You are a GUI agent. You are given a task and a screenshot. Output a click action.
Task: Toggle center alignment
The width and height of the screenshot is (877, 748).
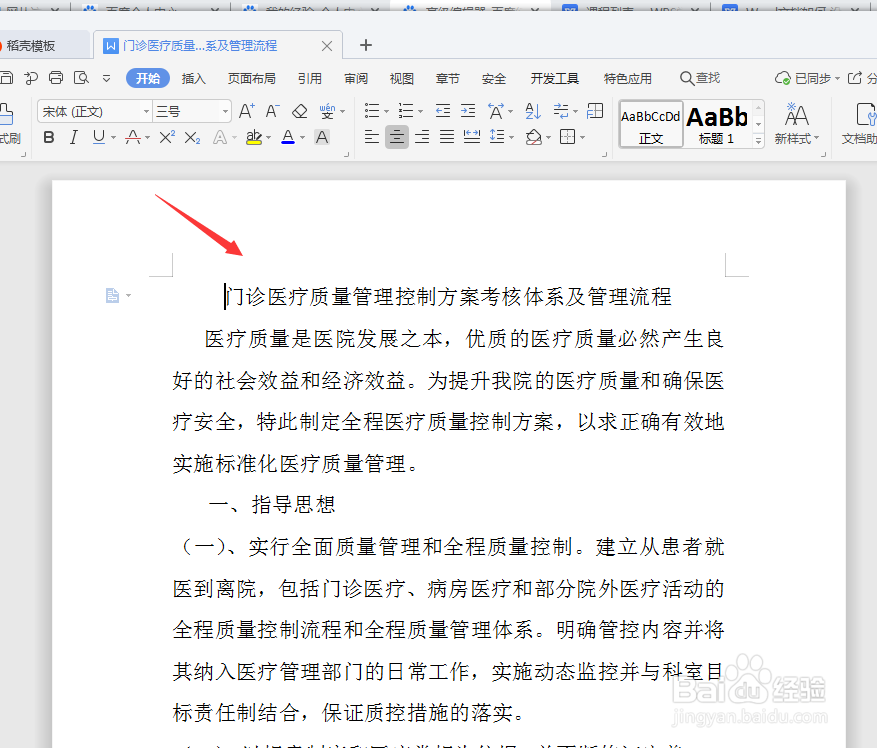[x=397, y=137]
